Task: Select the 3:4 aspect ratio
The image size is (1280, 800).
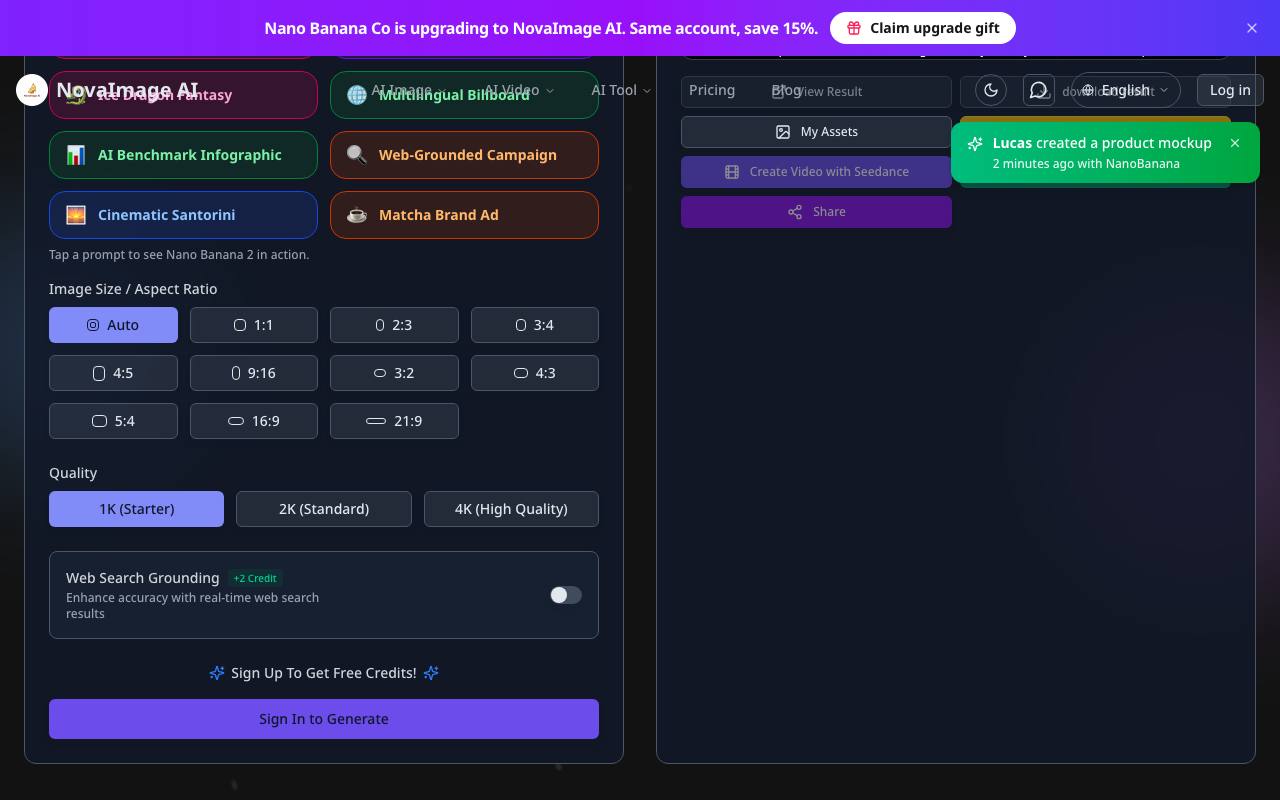Action: (535, 325)
